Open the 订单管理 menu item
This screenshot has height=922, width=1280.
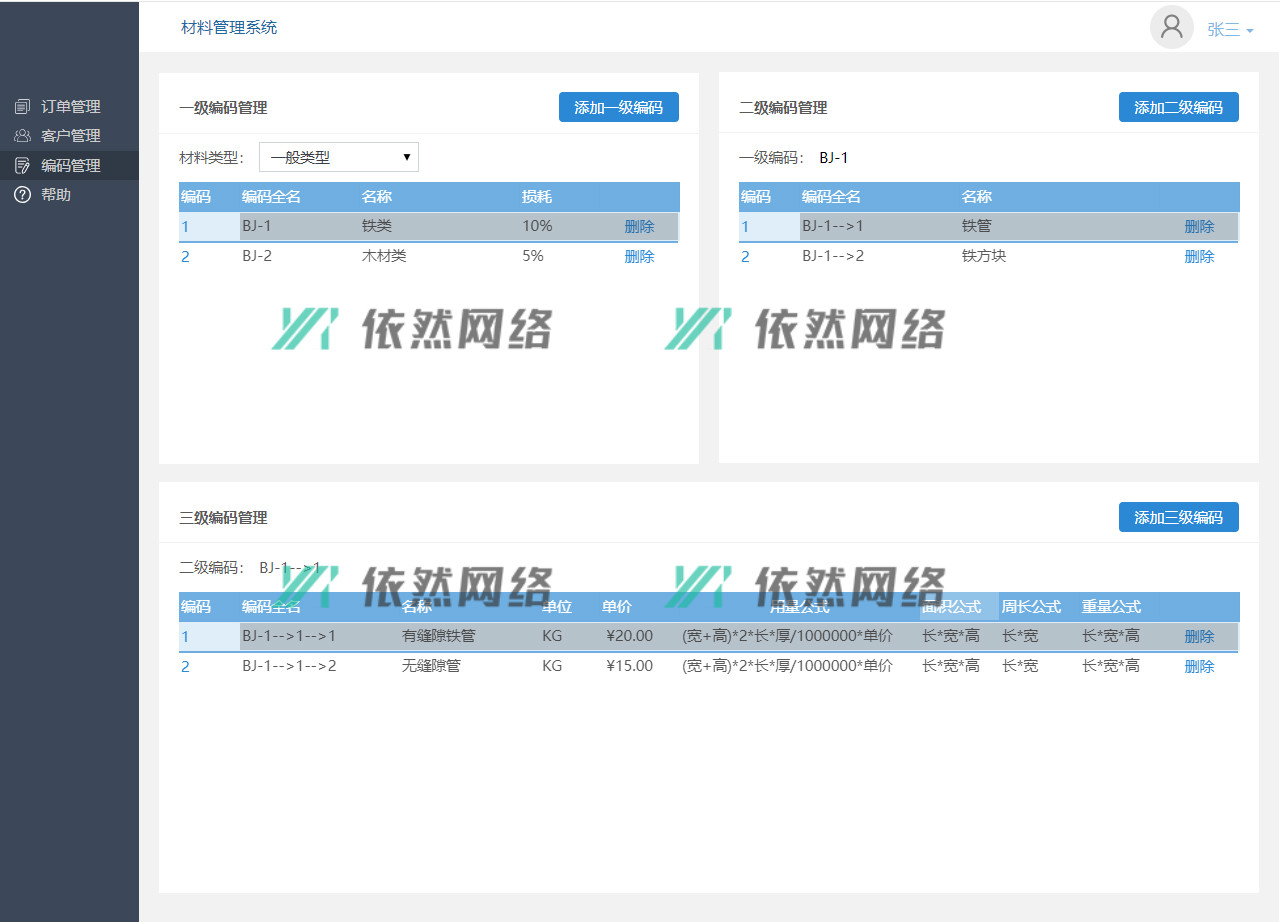coord(70,107)
